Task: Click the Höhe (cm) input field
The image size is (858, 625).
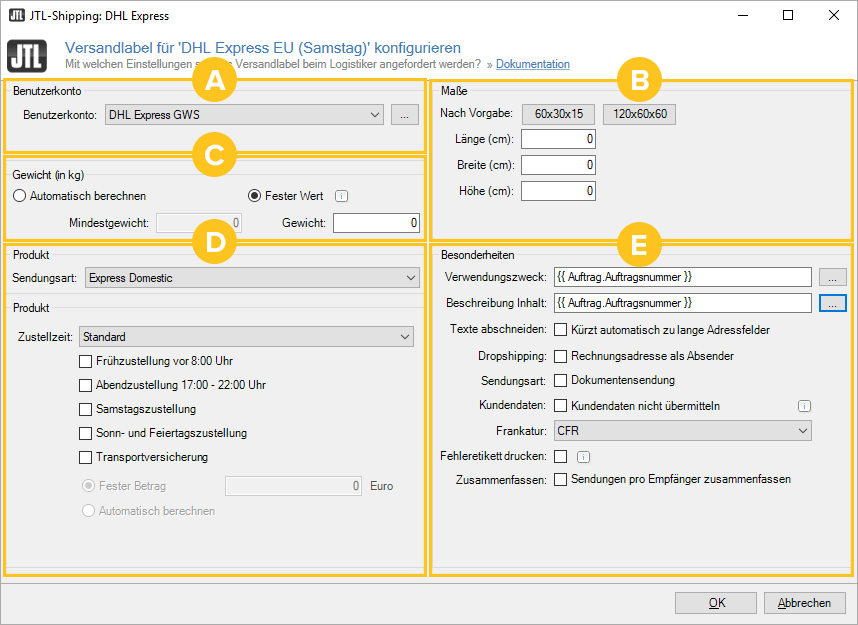Action: pos(558,192)
